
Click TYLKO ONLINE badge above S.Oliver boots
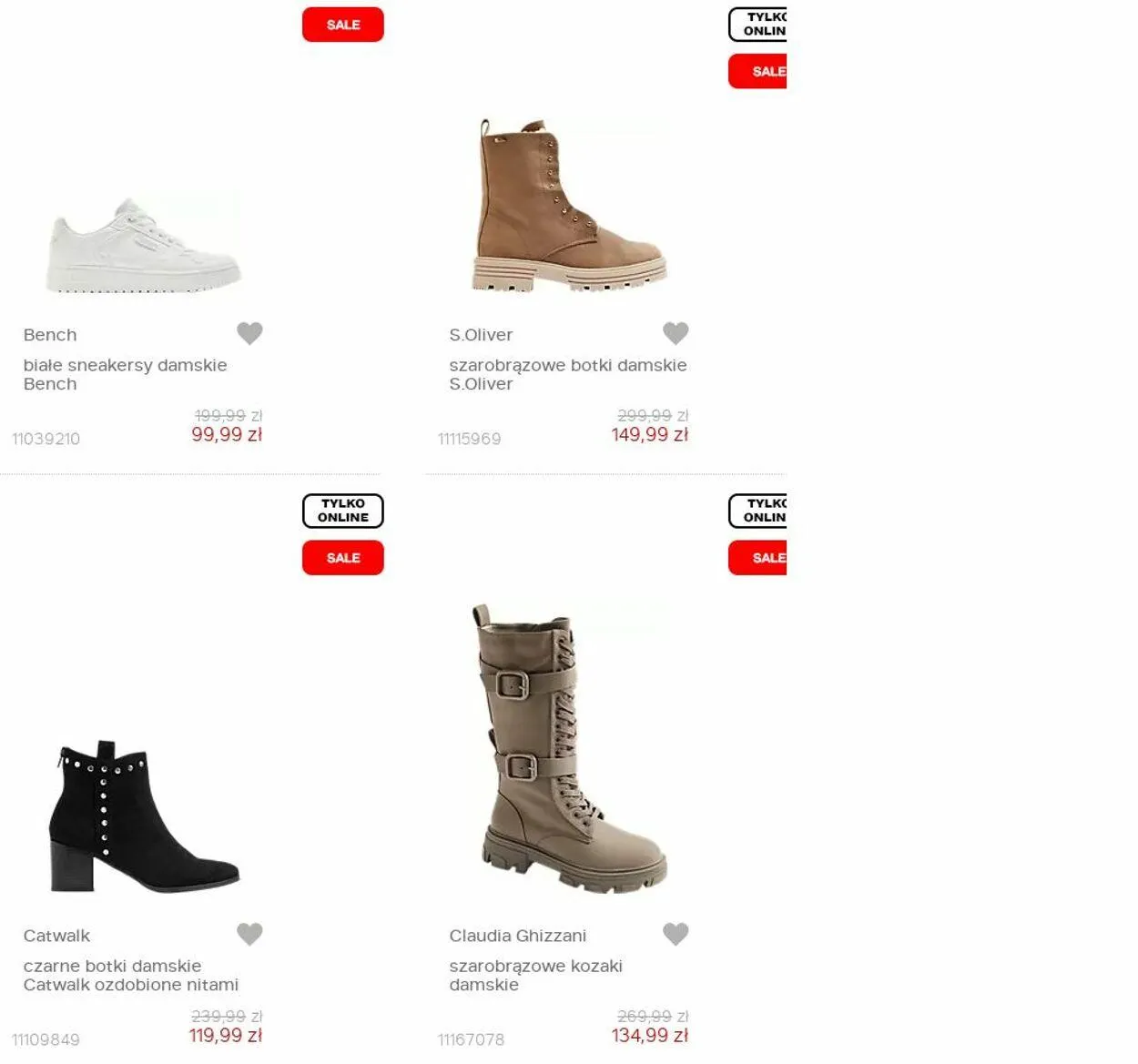click(757, 25)
